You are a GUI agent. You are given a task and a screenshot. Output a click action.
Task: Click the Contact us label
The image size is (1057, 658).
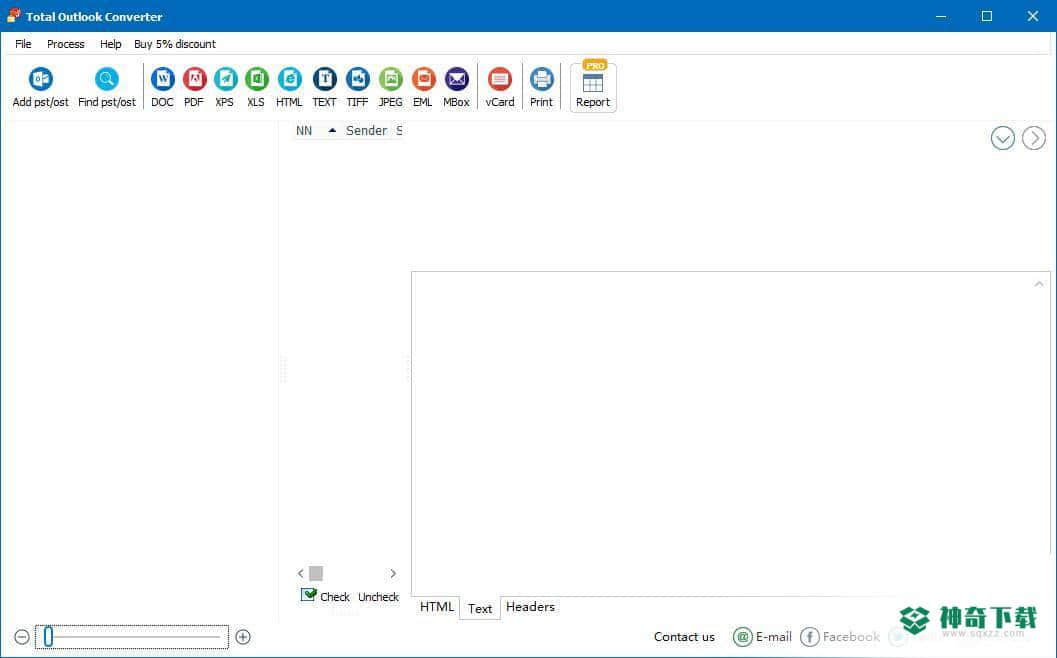tap(684, 636)
